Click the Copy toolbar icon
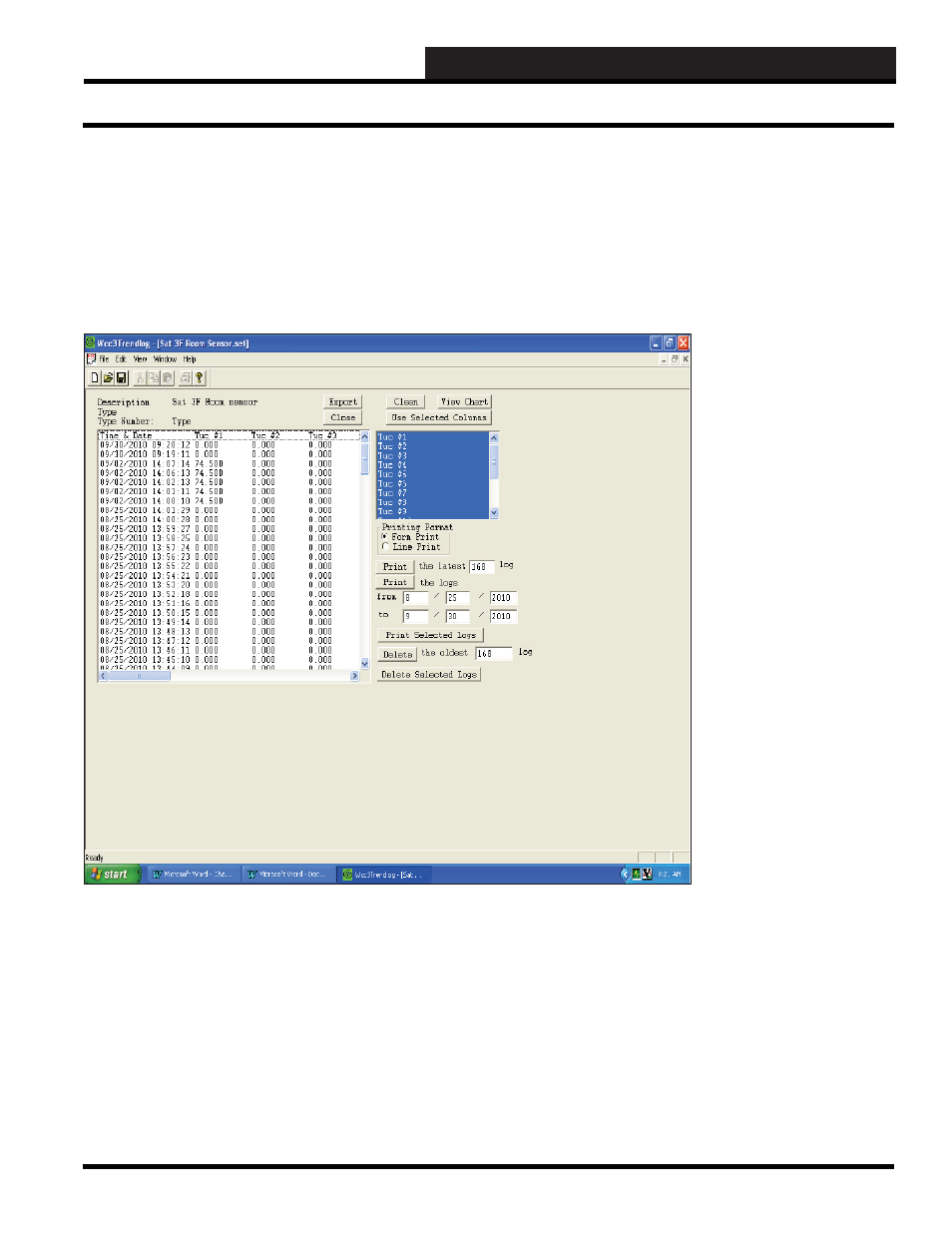The image size is (952, 1233). click(154, 378)
